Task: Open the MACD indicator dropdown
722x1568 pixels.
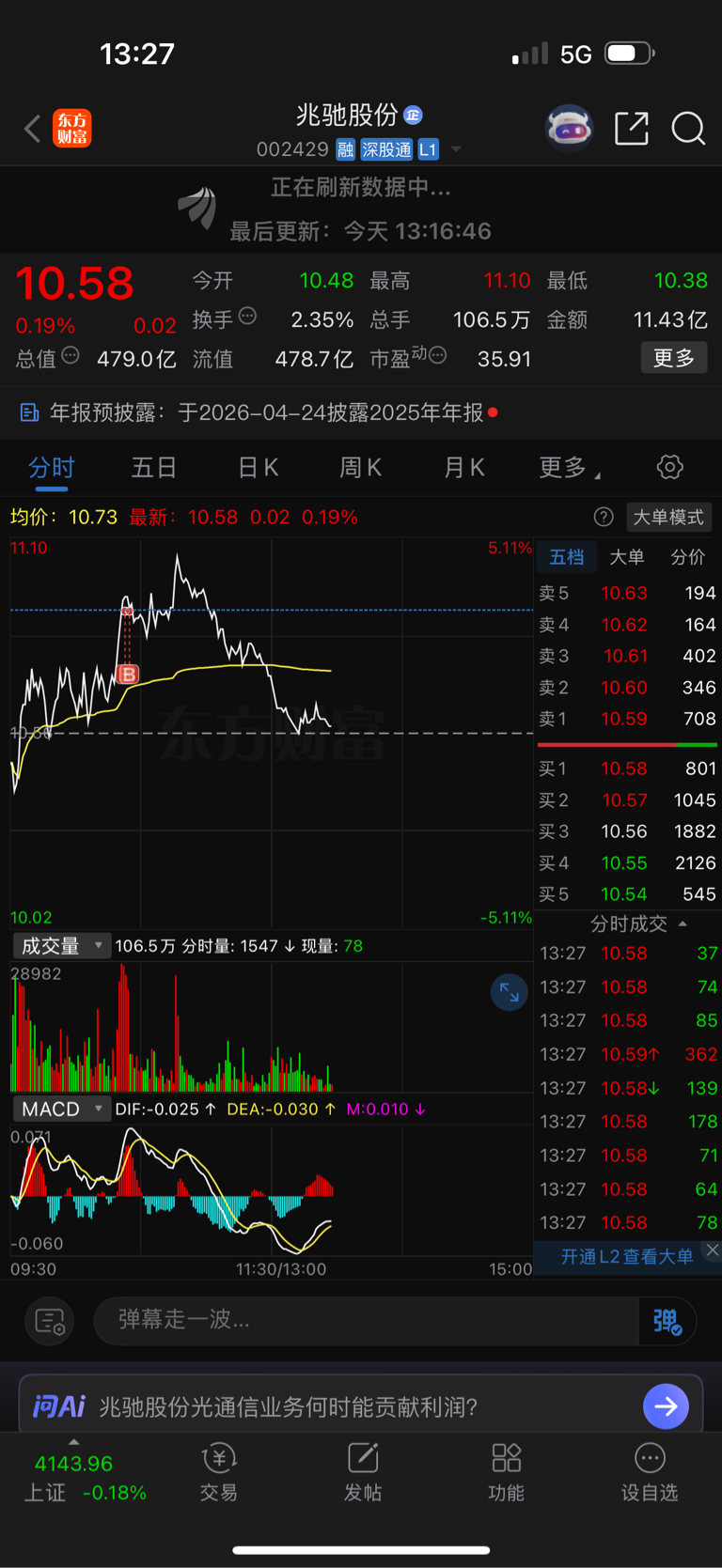Action: [61, 1110]
